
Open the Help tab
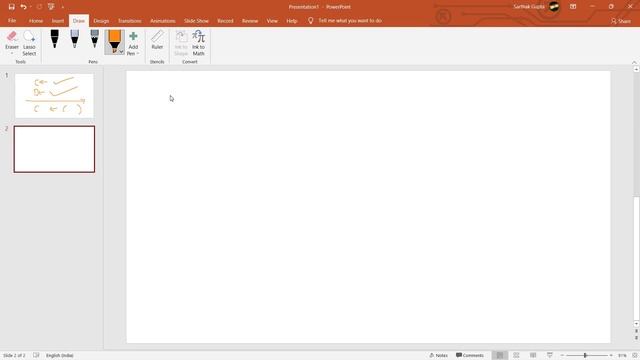click(x=292, y=21)
